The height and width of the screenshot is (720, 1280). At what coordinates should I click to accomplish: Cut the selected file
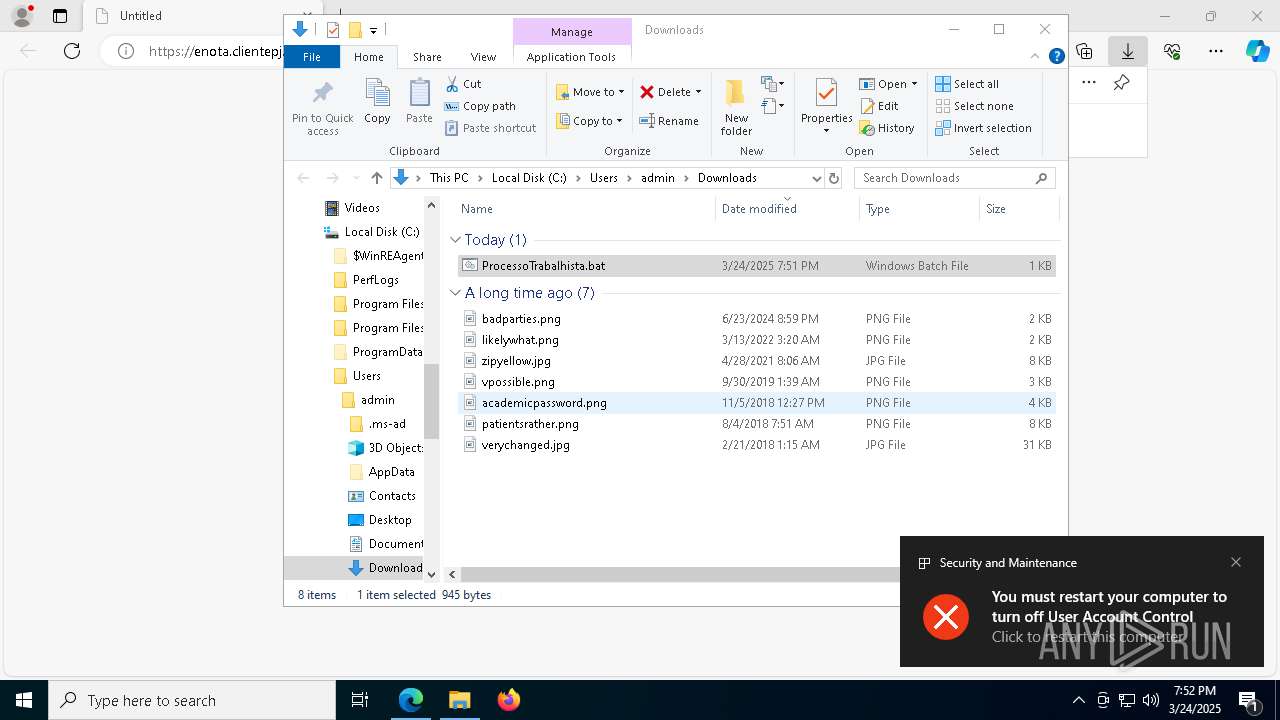(463, 84)
